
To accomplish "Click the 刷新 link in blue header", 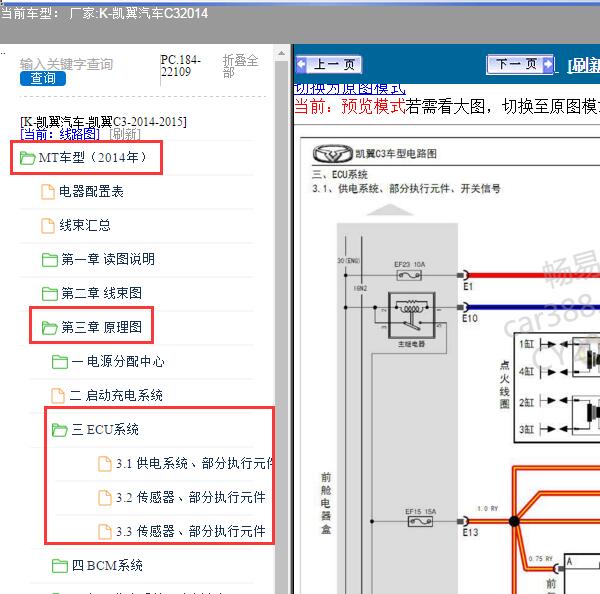I will [583, 66].
